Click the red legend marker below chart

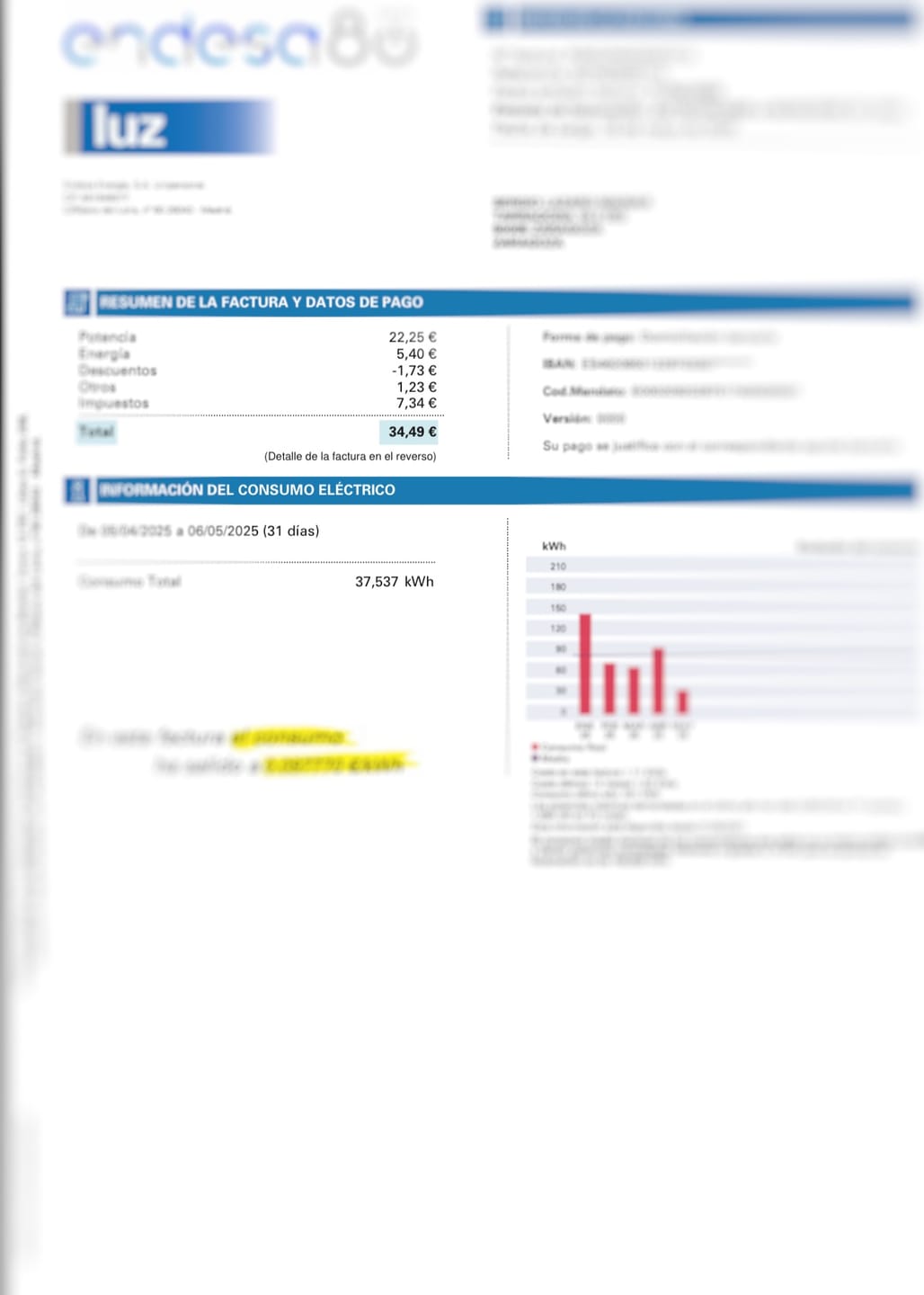(x=536, y=747)
